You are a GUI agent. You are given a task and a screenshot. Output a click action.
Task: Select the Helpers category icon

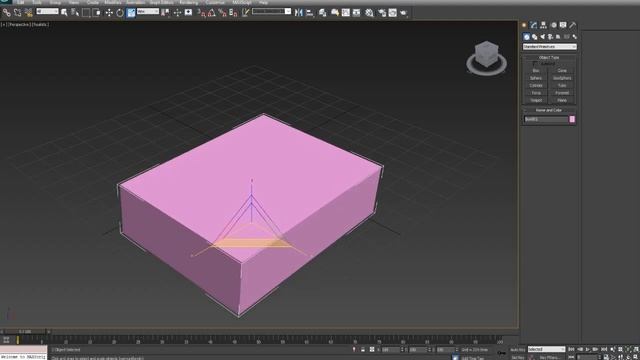558,37
